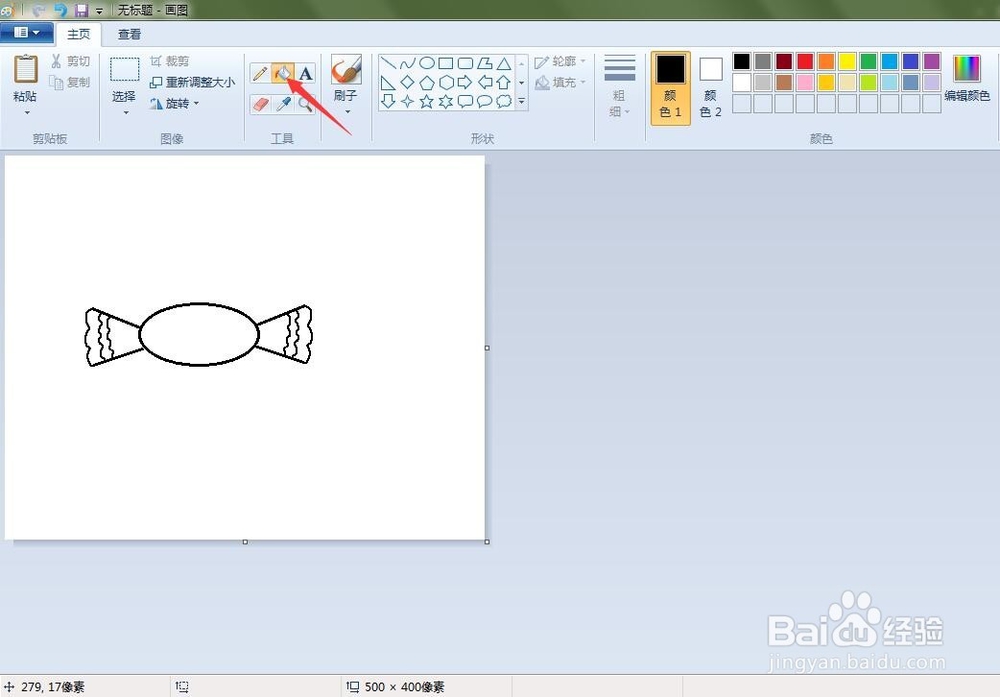Image resolution: width=1000 pixels, height=697 pixels.
Task: Select the Four-point star shape
Action: tap(408, 101)
